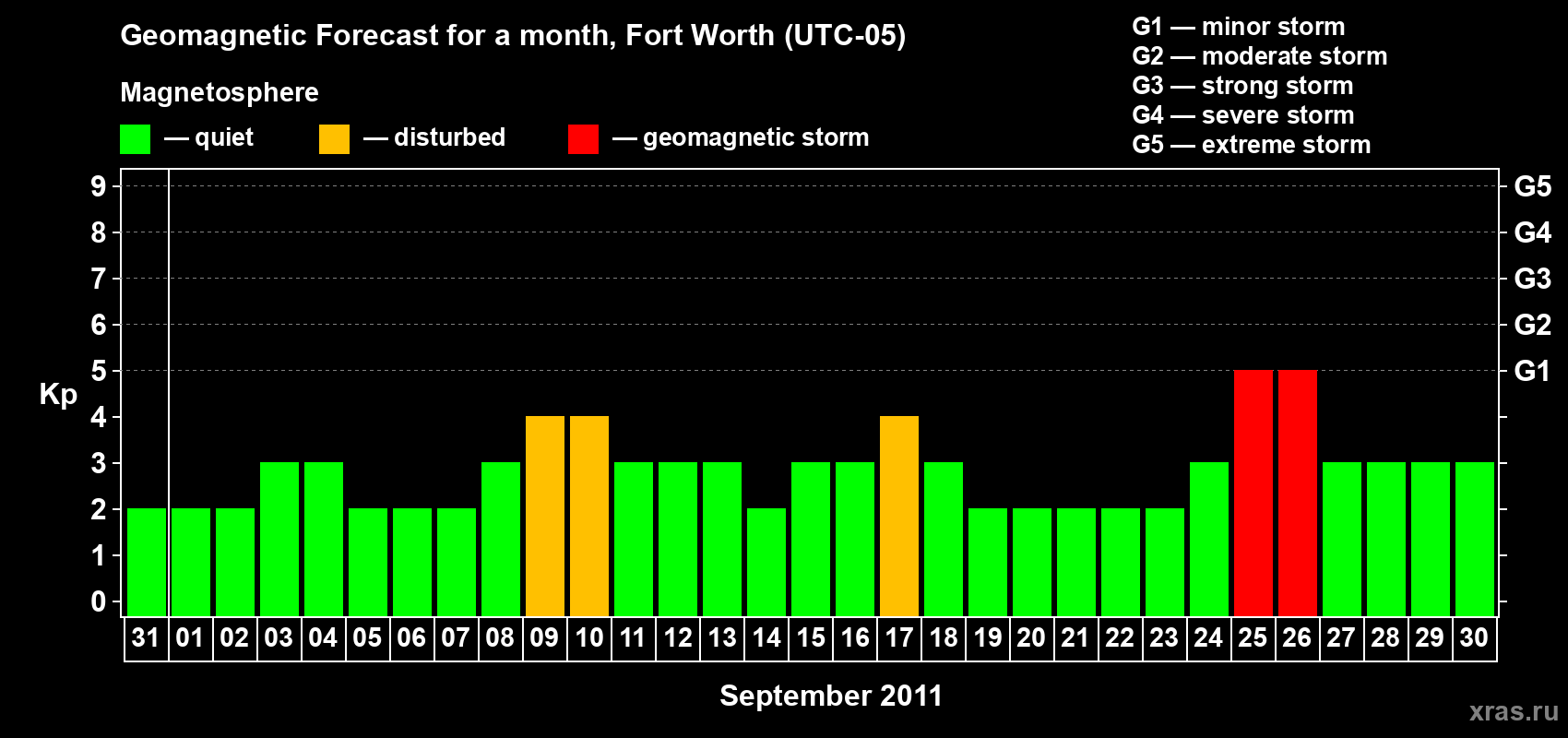
Task: Click the G5 axis label on right
Action: tap(1533, 186)
